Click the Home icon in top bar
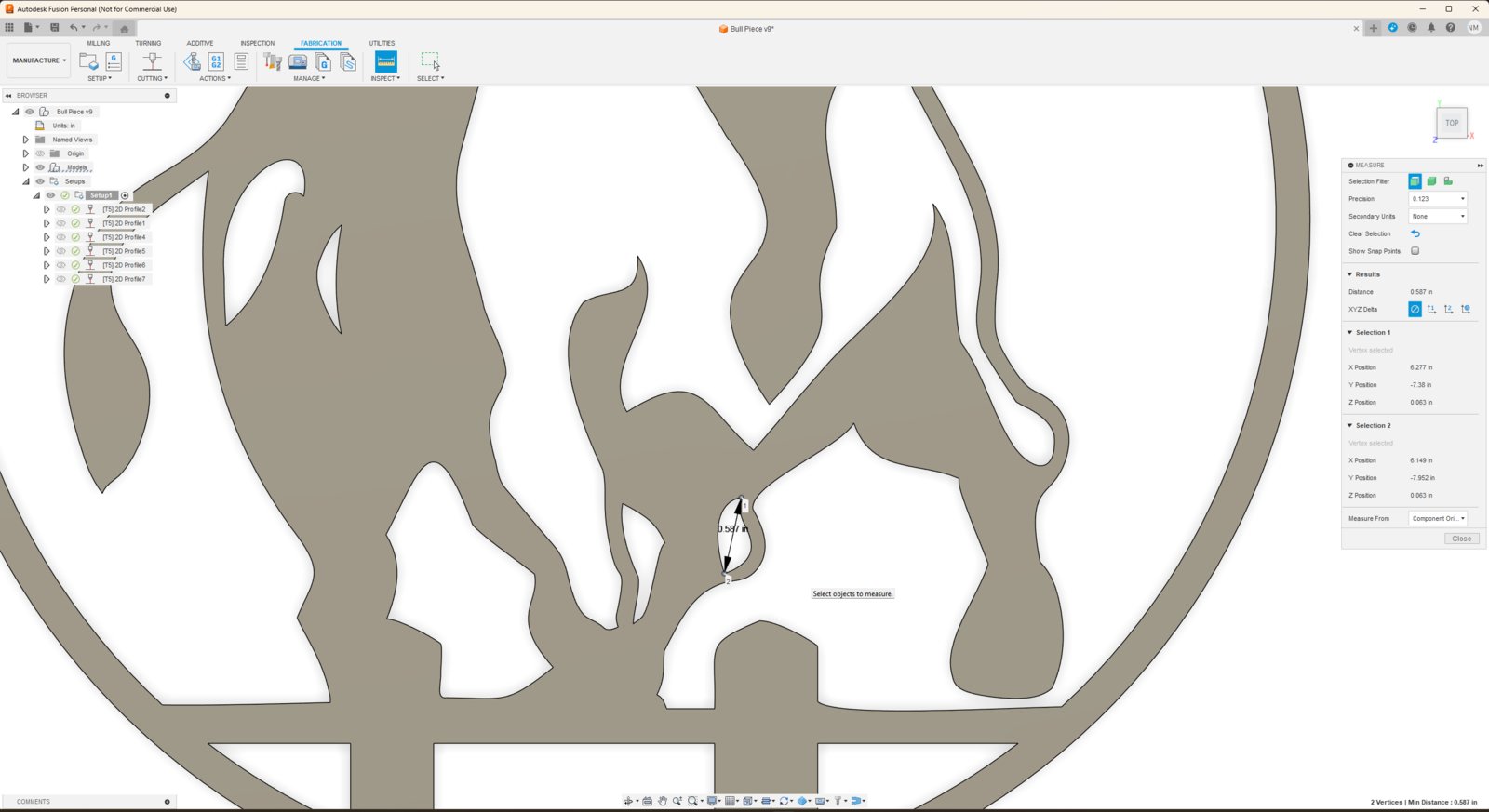This screenshot has height=812, width=1489. tap(124, 28)
